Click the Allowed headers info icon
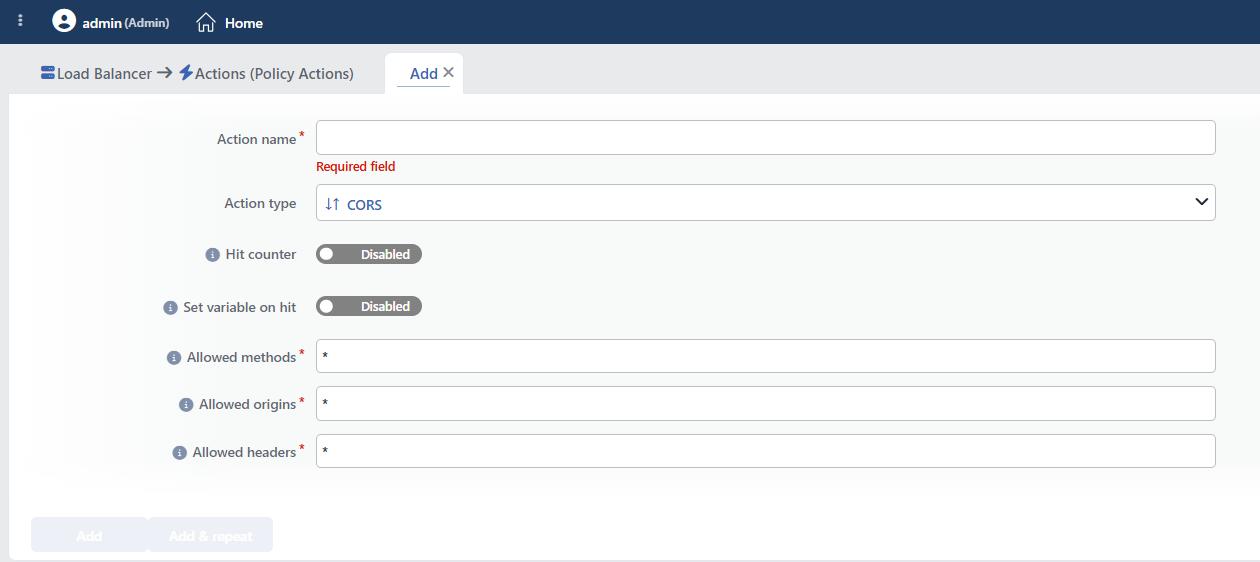 [180, 453]
